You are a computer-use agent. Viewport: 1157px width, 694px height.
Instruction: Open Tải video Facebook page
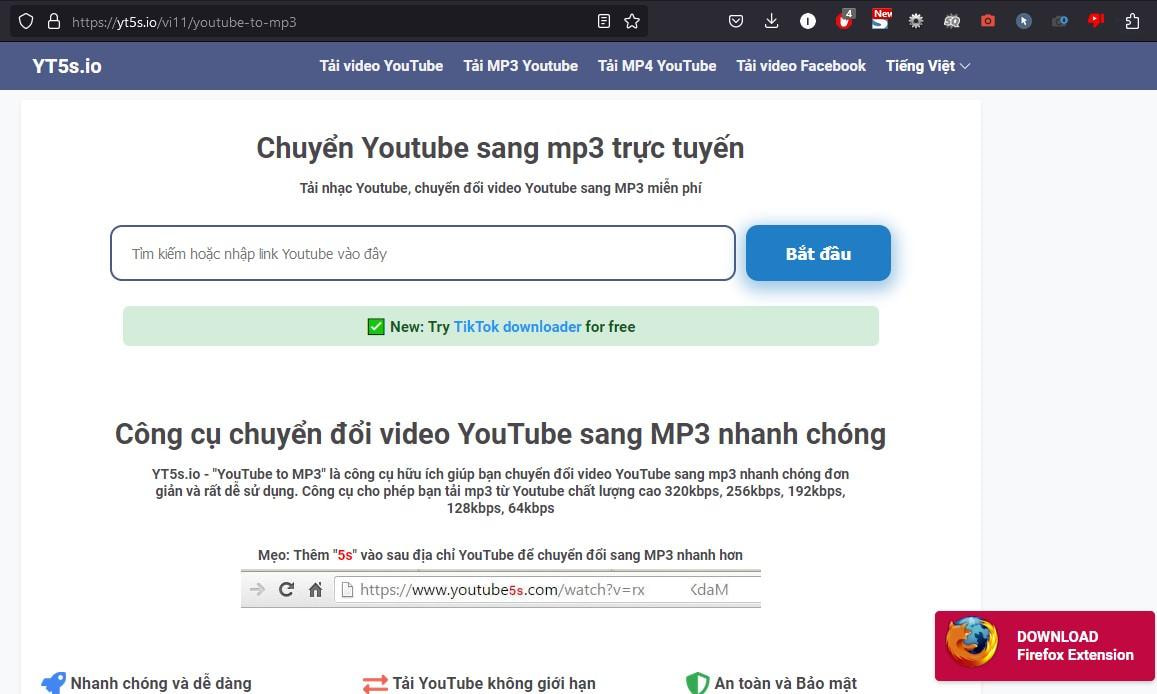(x=801, y=66)
